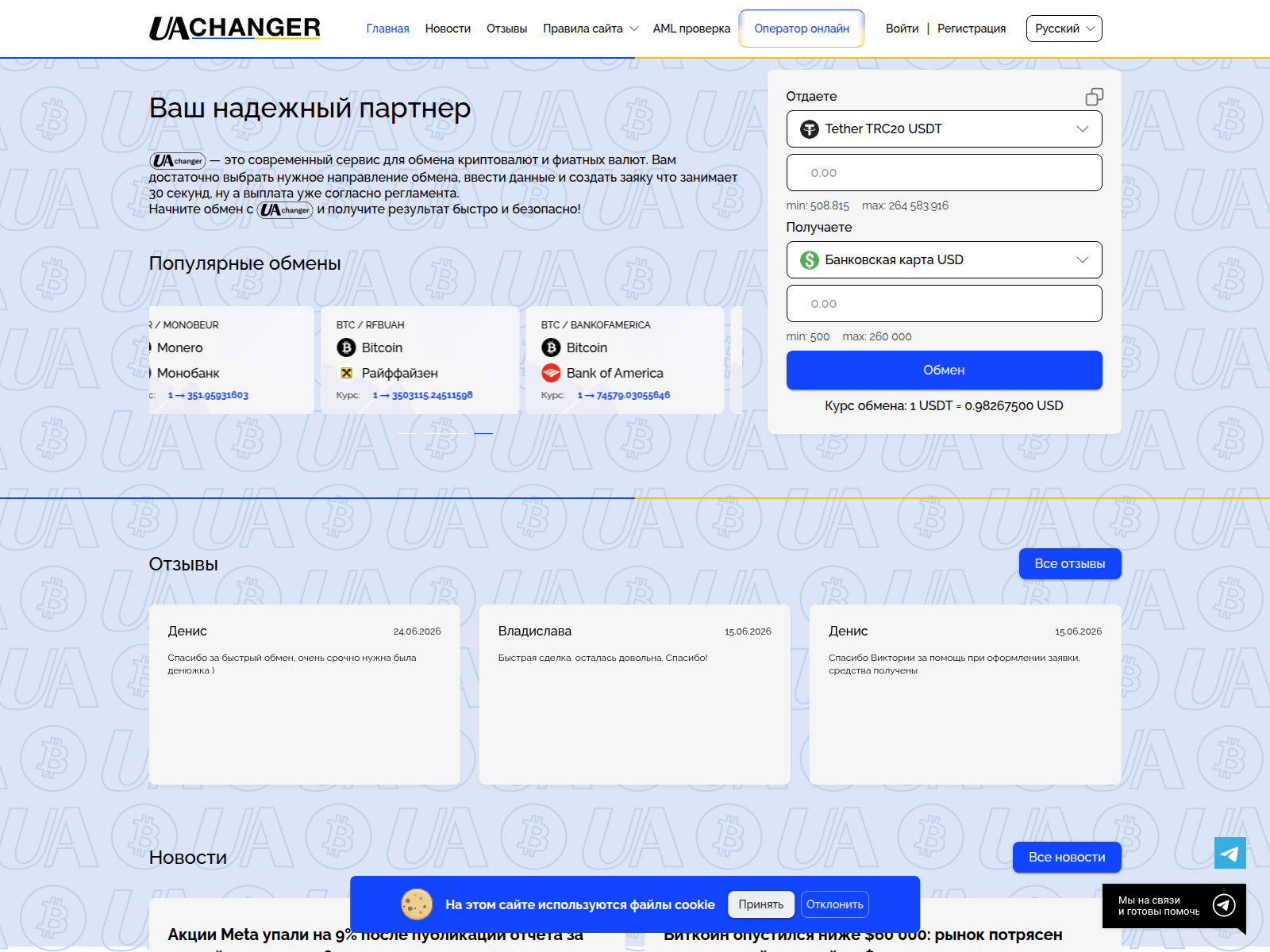Open Денис review dated 24.06.2026
The image size is (1270, 952).
[305, 695]
